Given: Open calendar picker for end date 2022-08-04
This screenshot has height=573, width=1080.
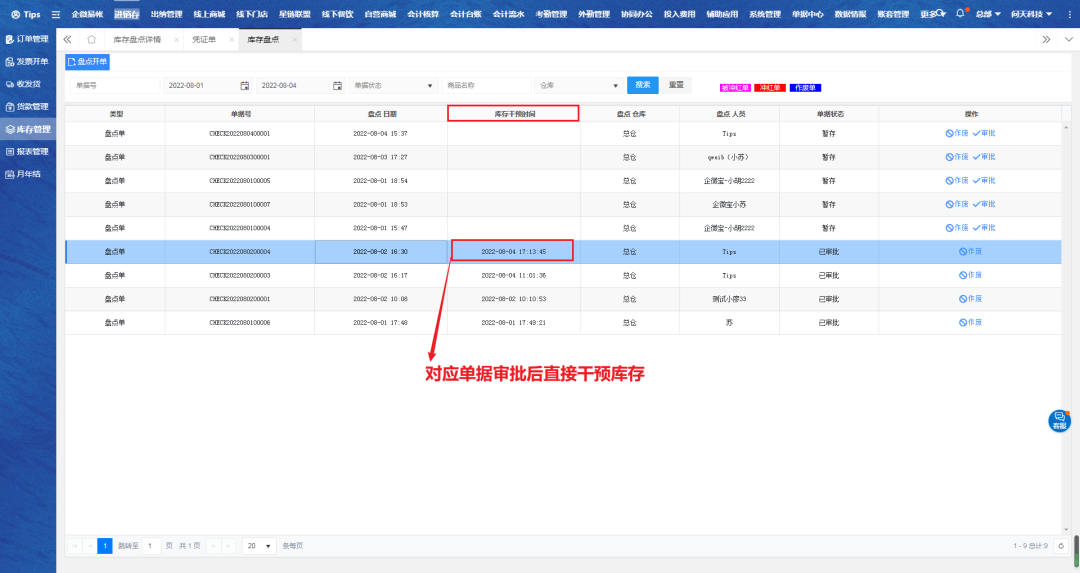Looking at the screenshot, I should [337, 85].
